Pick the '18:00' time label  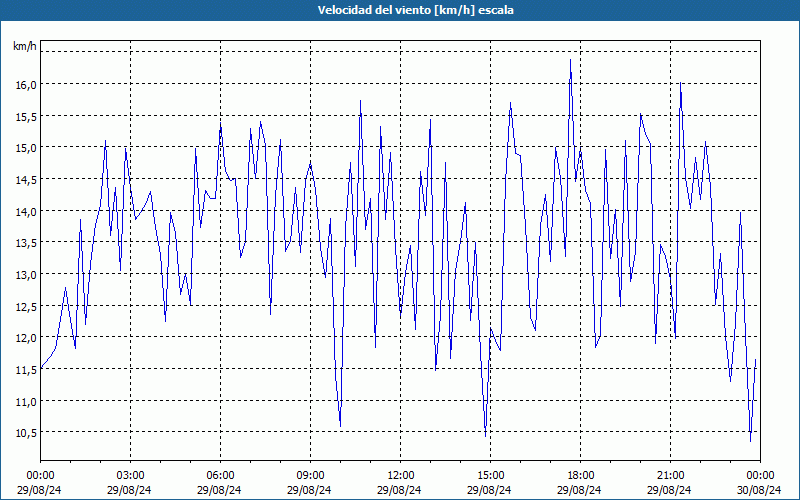(581, 476)
